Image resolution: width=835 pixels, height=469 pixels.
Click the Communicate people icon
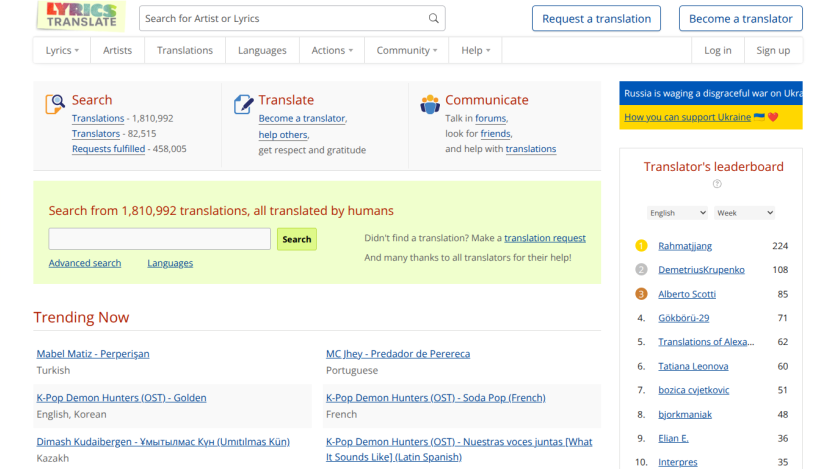pyautogui.click(x=430, y=104)
